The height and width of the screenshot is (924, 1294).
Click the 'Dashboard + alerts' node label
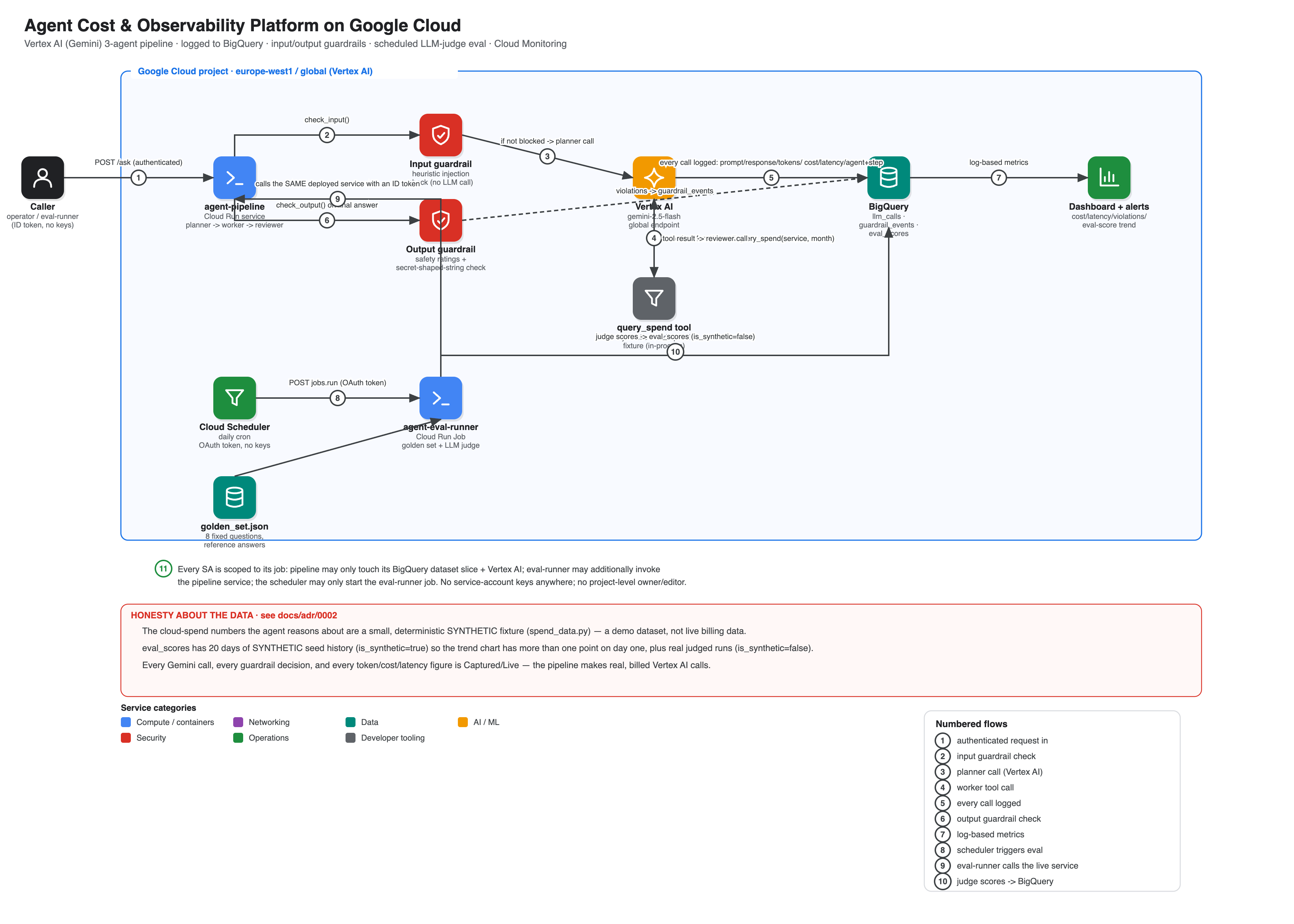click(x=1108, y=206)
